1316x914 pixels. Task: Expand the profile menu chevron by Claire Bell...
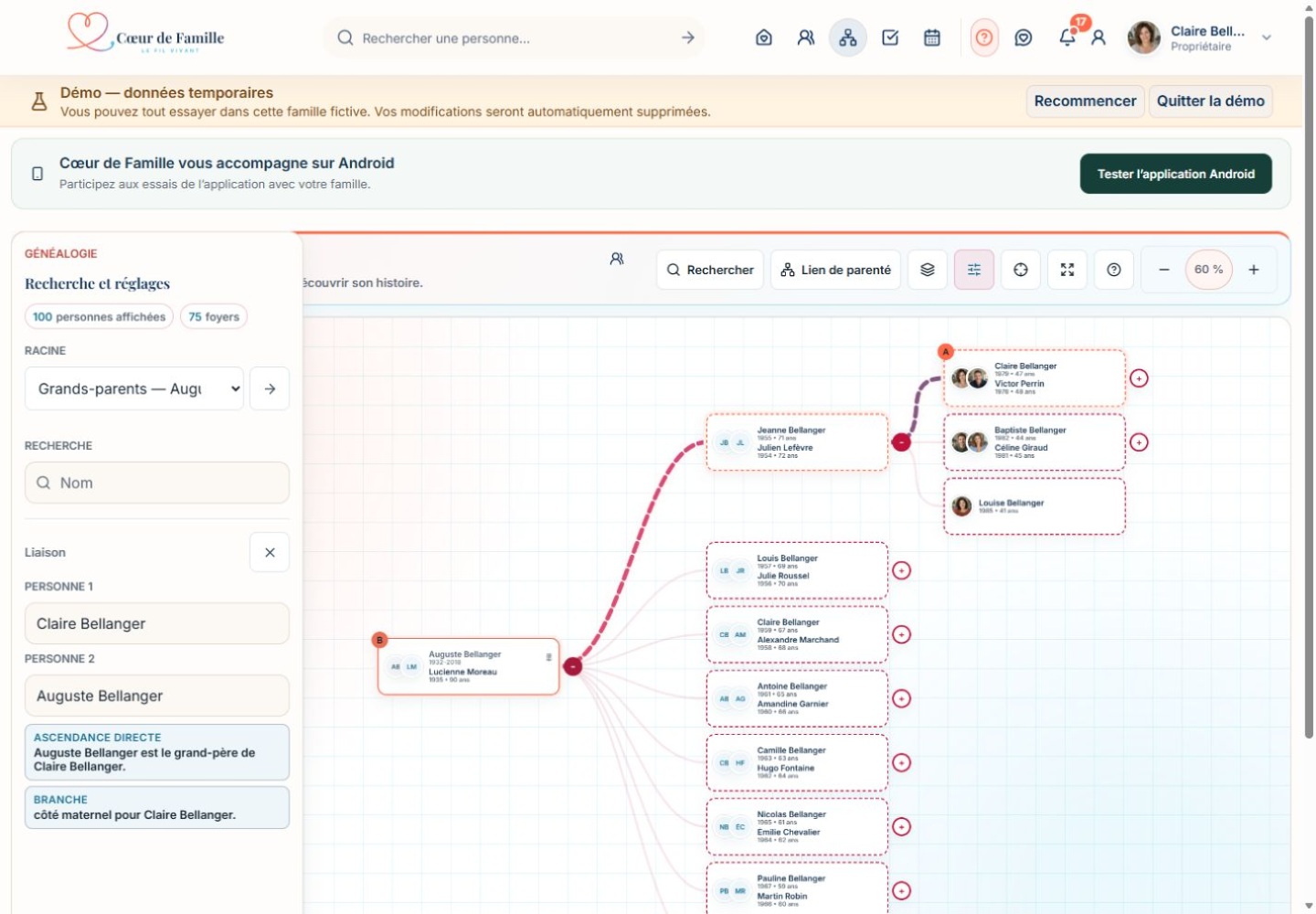[1267, 37]
